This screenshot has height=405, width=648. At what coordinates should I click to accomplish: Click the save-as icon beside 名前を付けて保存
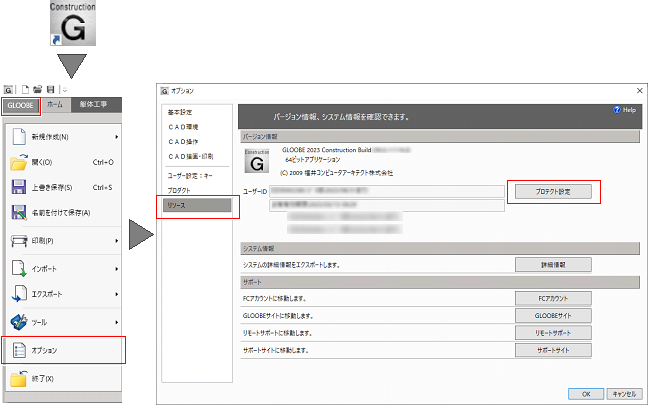19,212
